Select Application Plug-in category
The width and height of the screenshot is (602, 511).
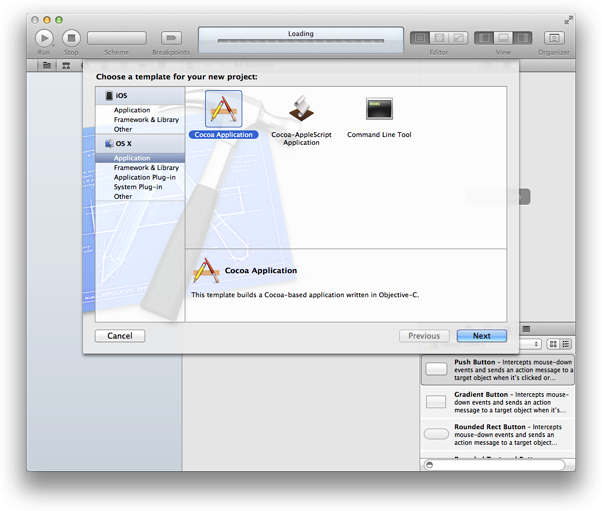(144, 177)
